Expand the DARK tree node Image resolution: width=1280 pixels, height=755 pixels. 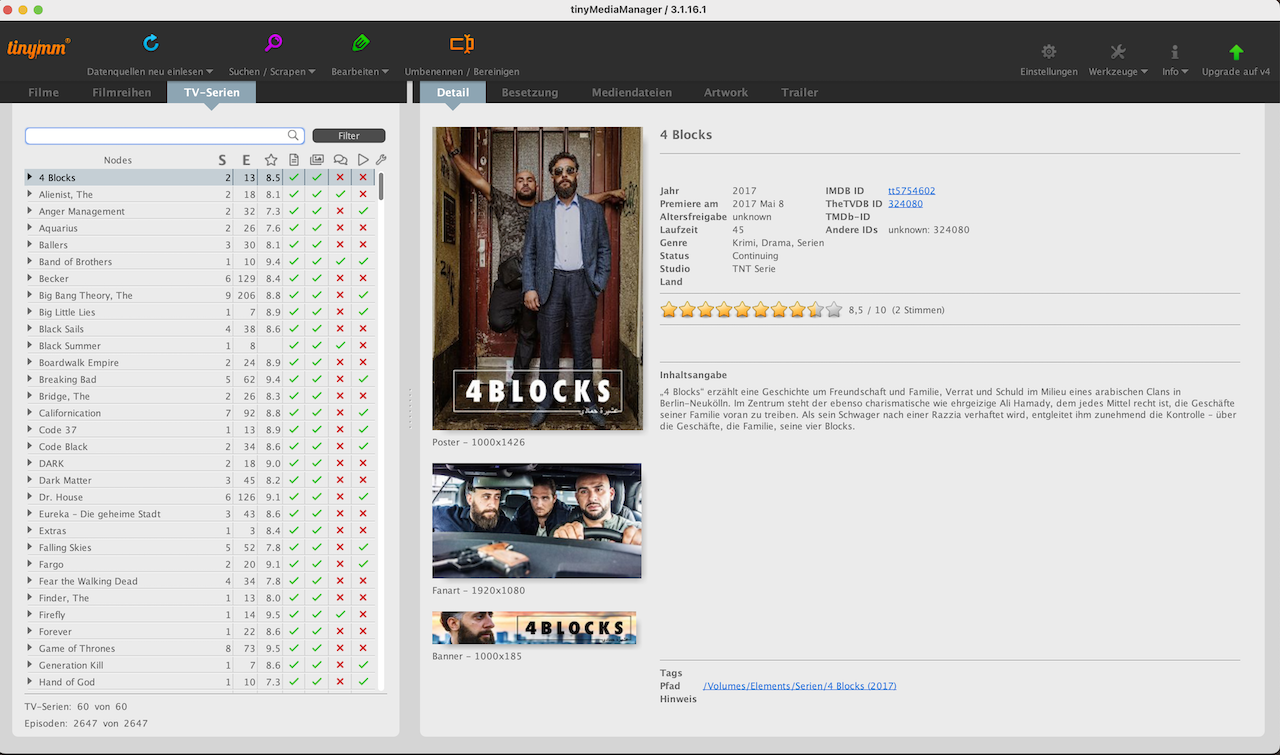pos(30,463)
